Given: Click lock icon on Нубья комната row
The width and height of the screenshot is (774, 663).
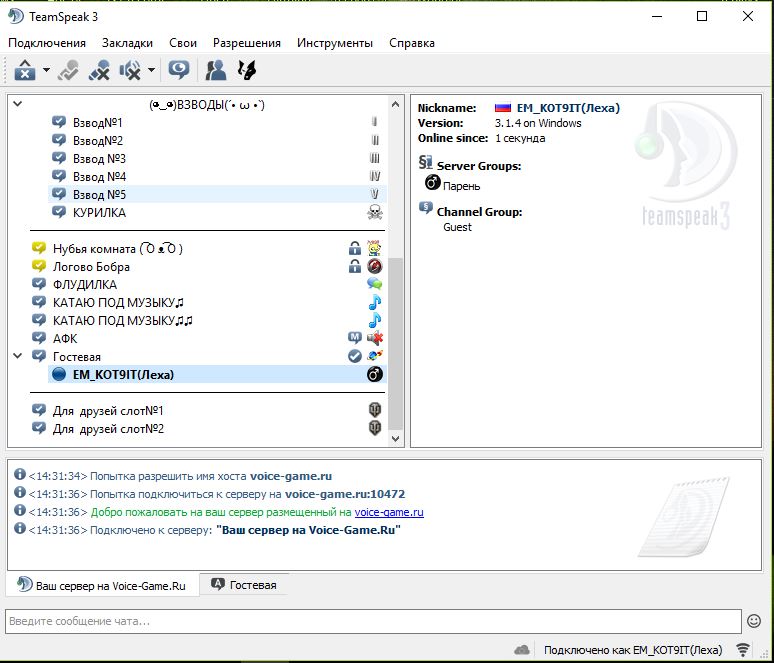Looking at the screenshot, I should point(354,248).
